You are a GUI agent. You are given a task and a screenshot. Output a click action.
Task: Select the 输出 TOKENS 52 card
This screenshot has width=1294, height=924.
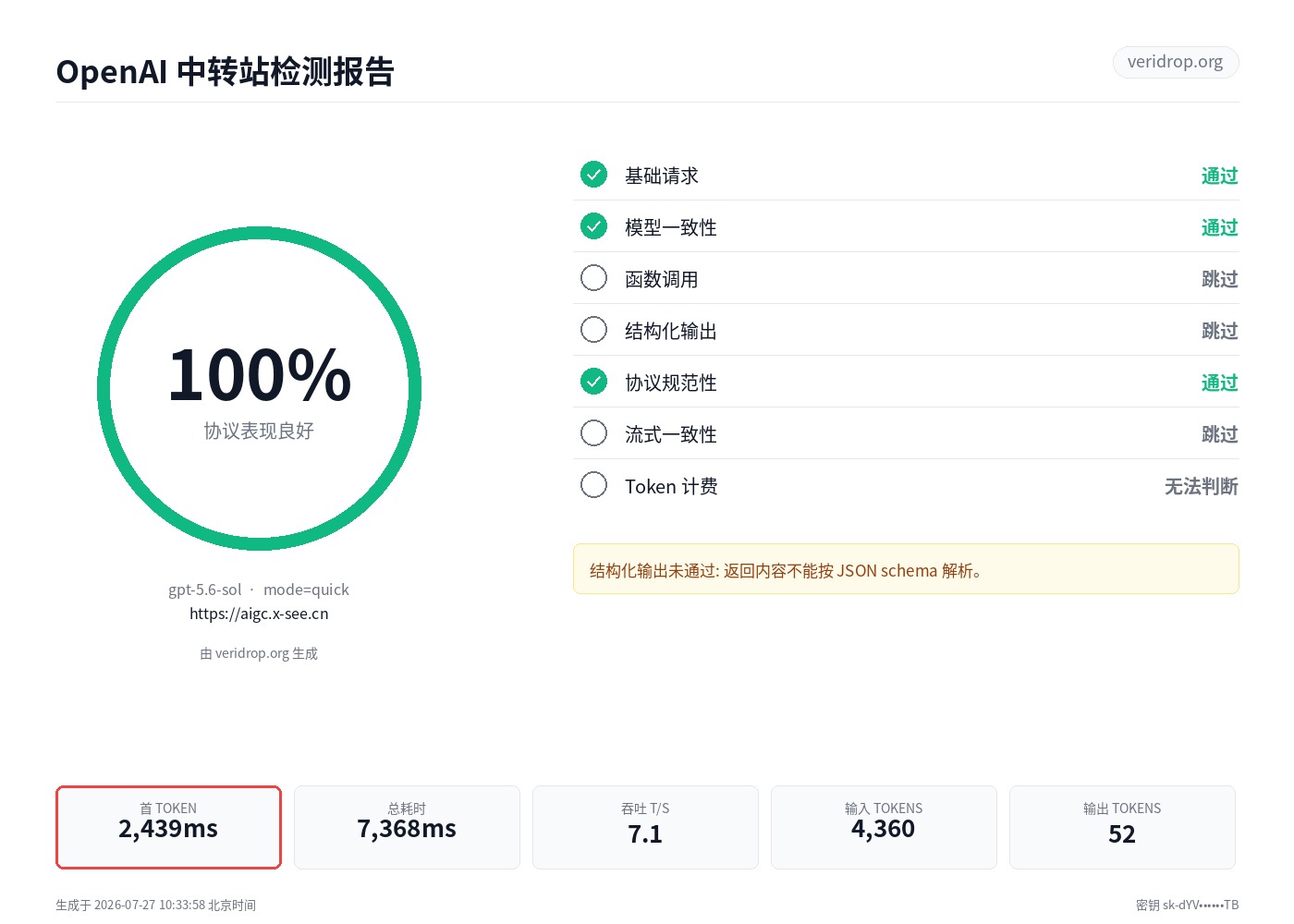pos(1122,827)
